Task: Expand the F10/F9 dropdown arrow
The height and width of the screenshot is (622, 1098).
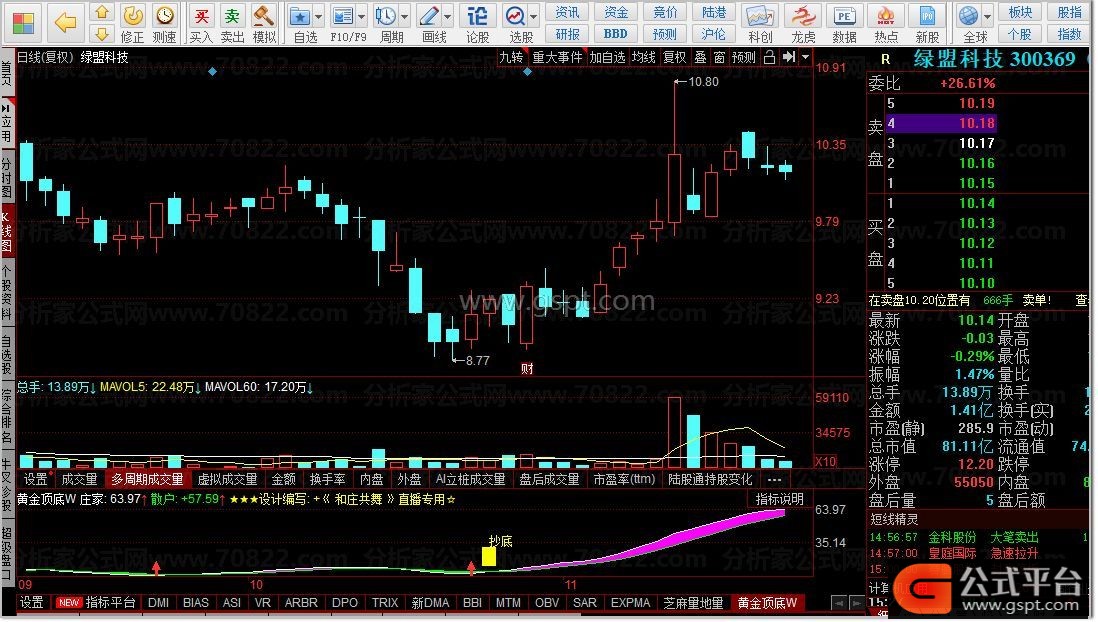Action: pyautogui.click(x=361, y=16)
